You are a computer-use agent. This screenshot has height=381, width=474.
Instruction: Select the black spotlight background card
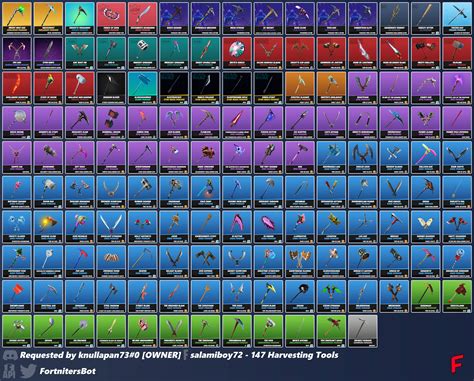pos(111,88)
